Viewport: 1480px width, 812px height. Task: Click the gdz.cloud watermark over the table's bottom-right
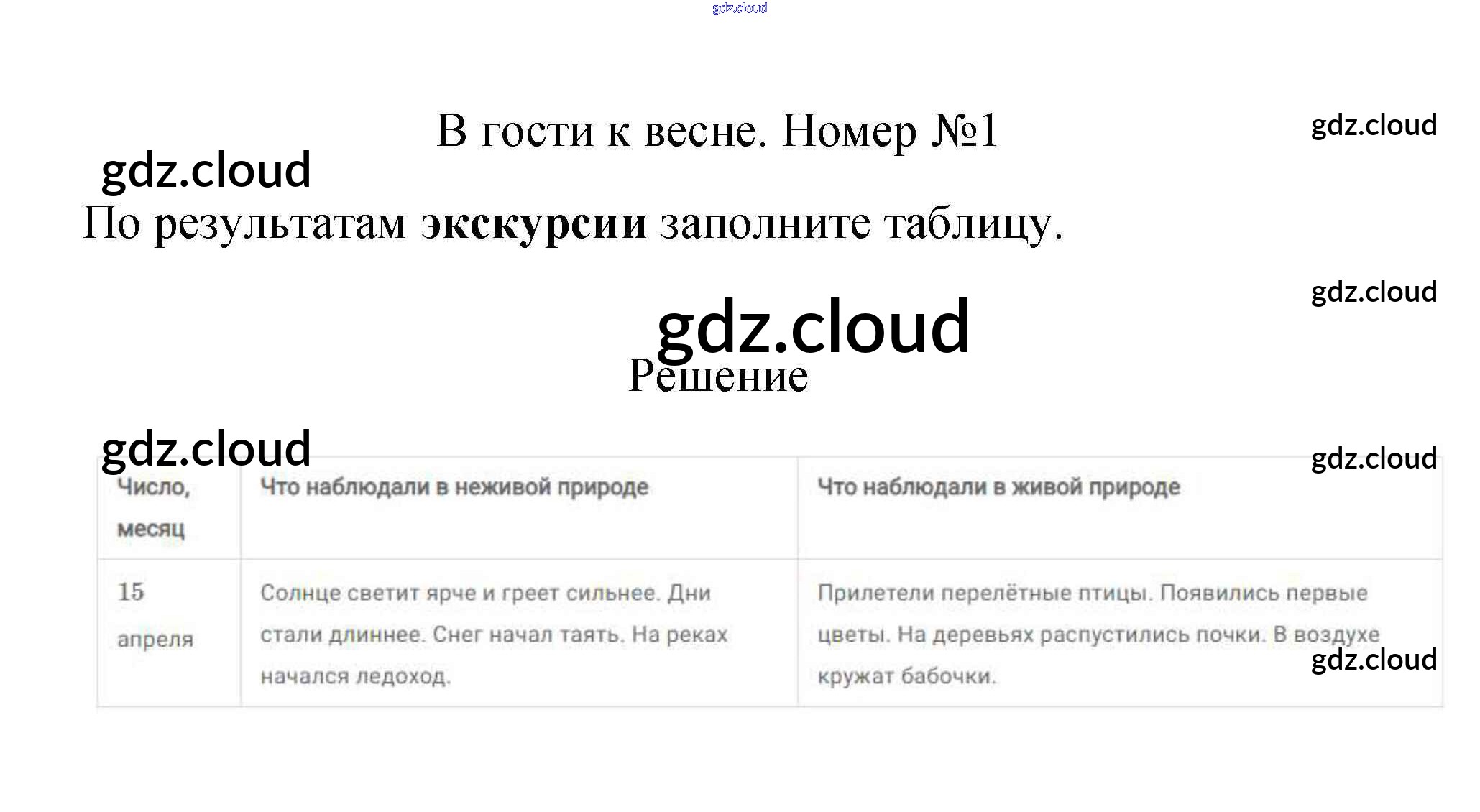point(1374,660)
